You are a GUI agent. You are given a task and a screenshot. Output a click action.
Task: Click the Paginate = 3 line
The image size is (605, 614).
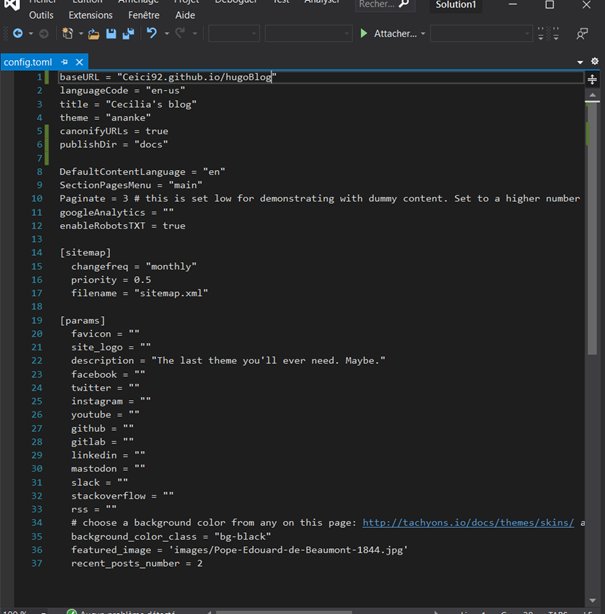click(x=320, y=199)
